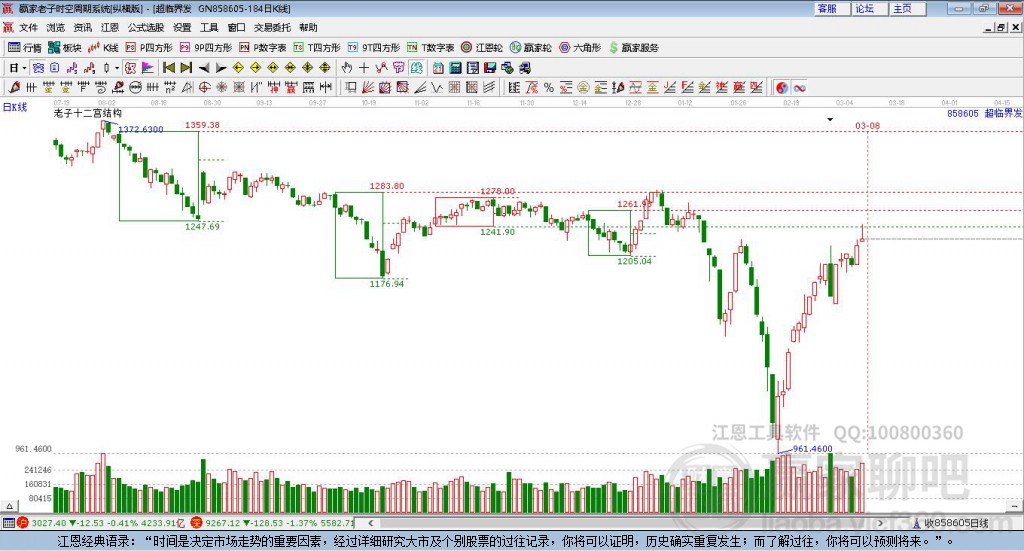
Task: Select the Gann fan angle line tool
Action: (367, 87)
